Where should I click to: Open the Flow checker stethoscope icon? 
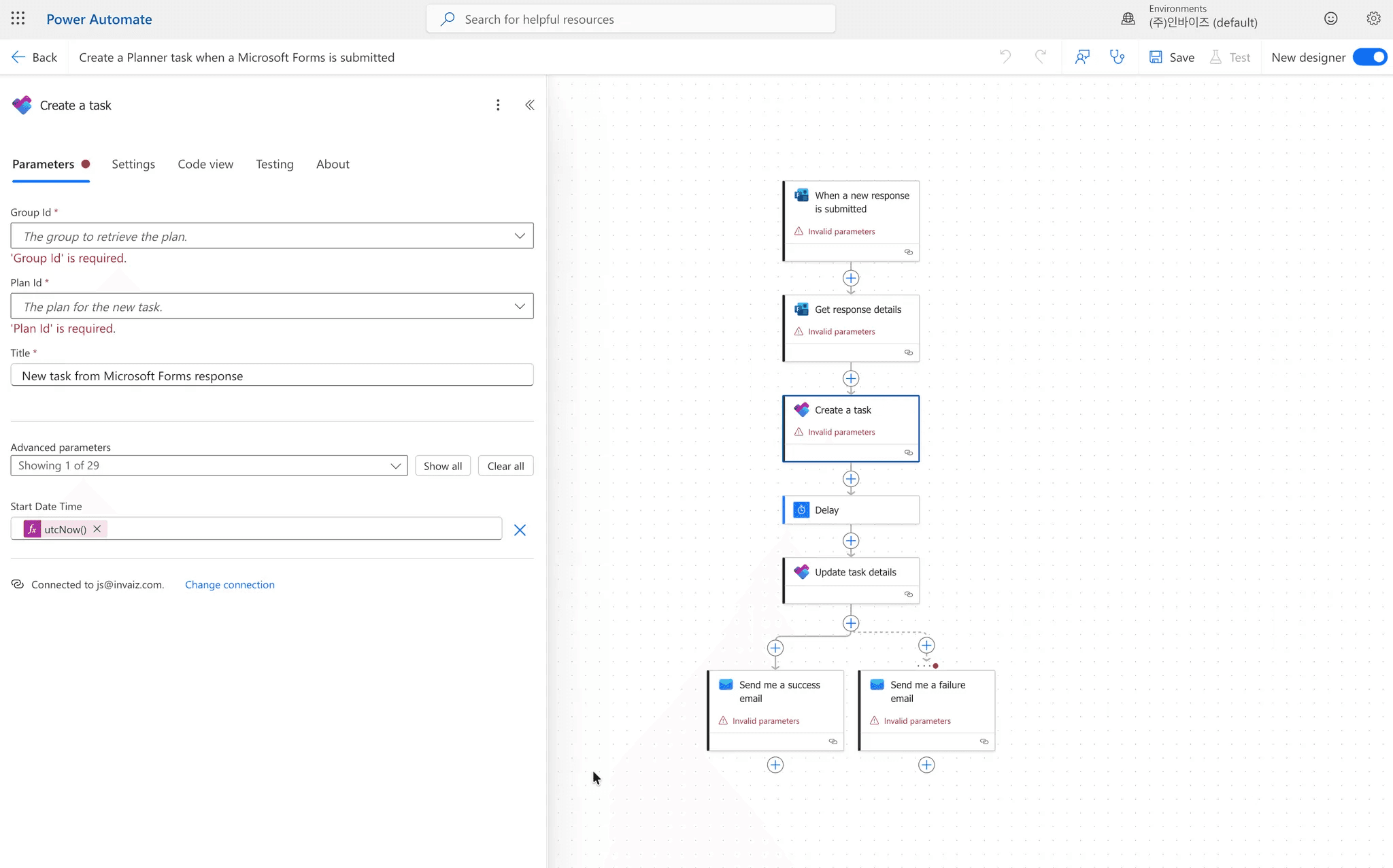1117,57
